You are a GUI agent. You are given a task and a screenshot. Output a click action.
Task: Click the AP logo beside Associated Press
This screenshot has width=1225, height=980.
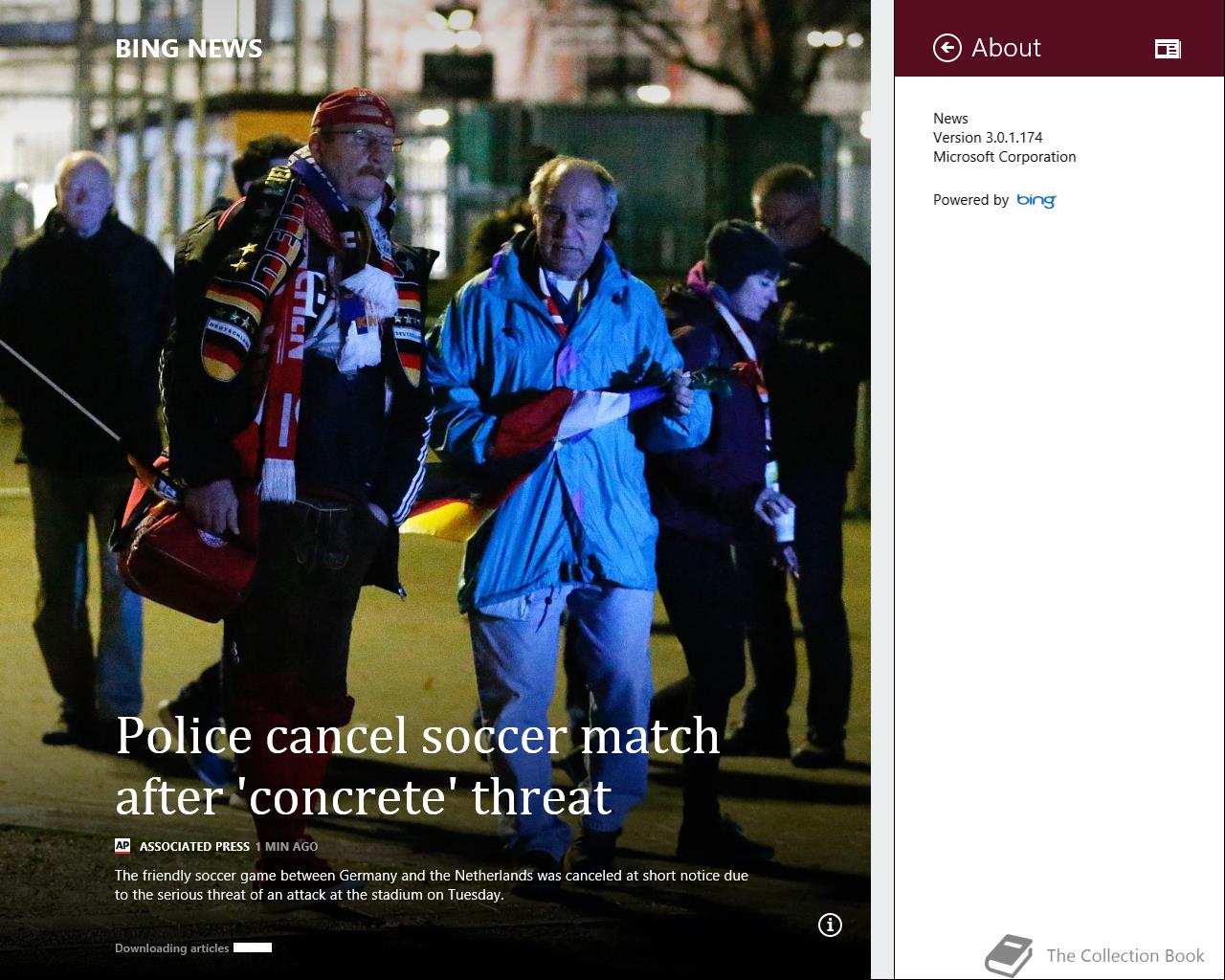[122, 846]
